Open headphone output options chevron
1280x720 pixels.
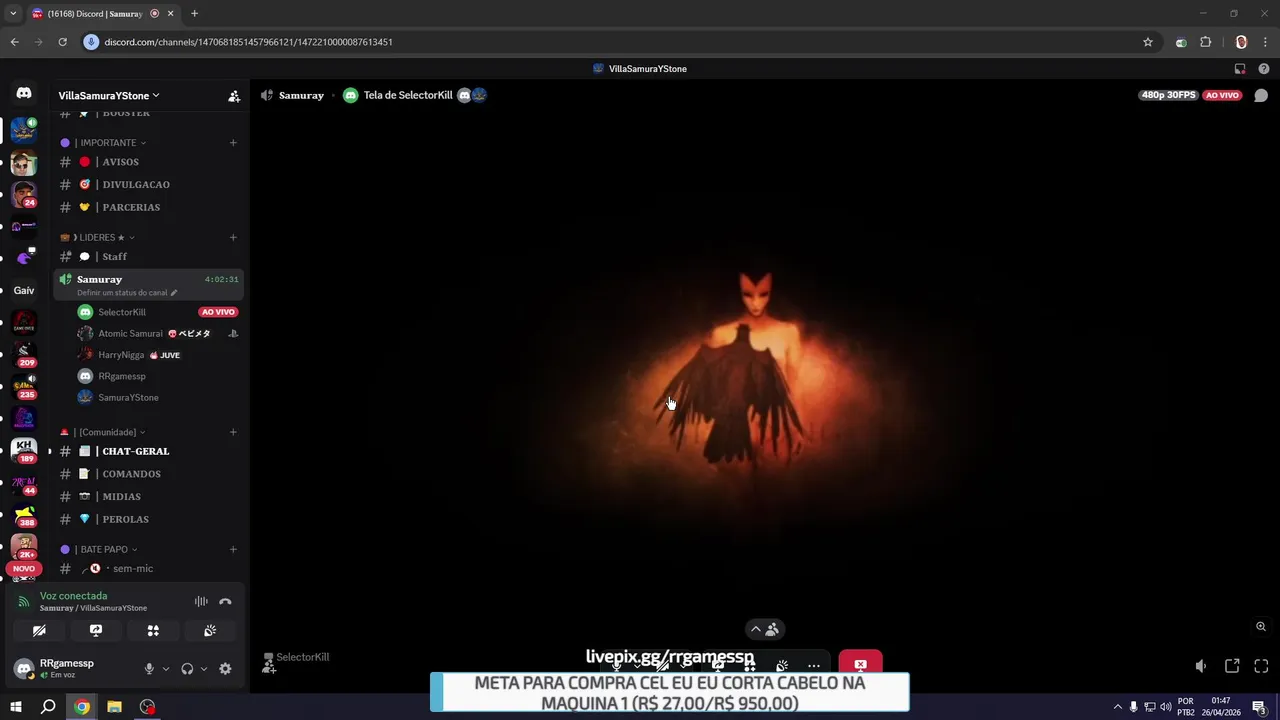pyautogui.click(x=204, y=669)
